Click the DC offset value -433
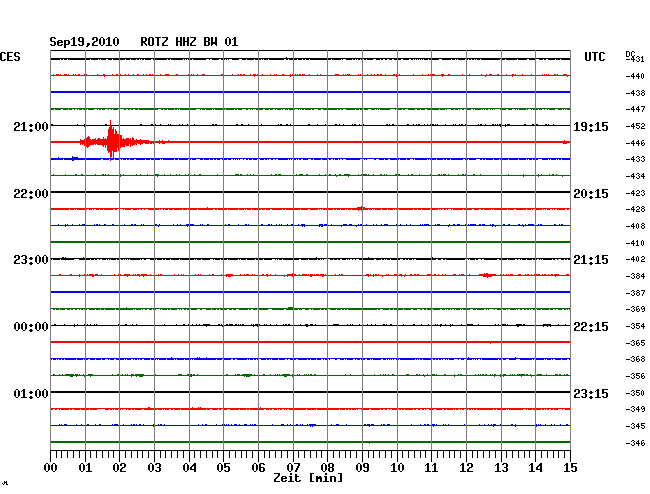 pyautogui.click(x=635, y=159)
